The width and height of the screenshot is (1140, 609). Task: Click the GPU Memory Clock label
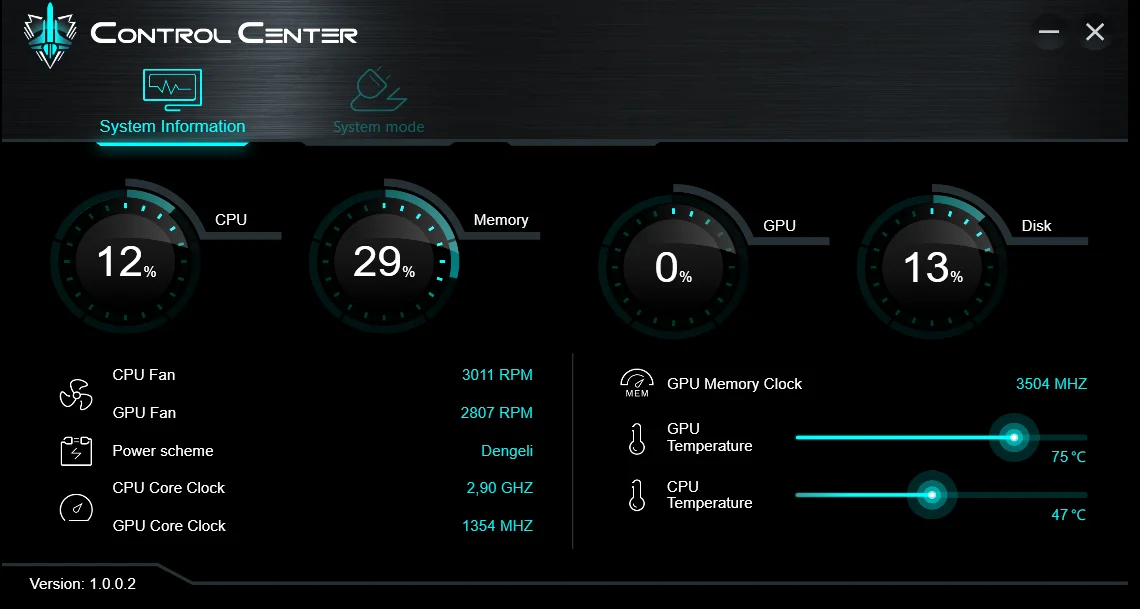point(734,384)
